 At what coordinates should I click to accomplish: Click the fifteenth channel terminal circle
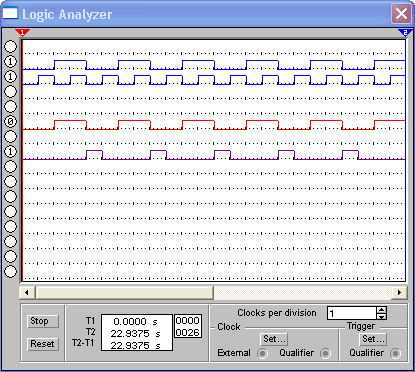click(x=10, y=256)
